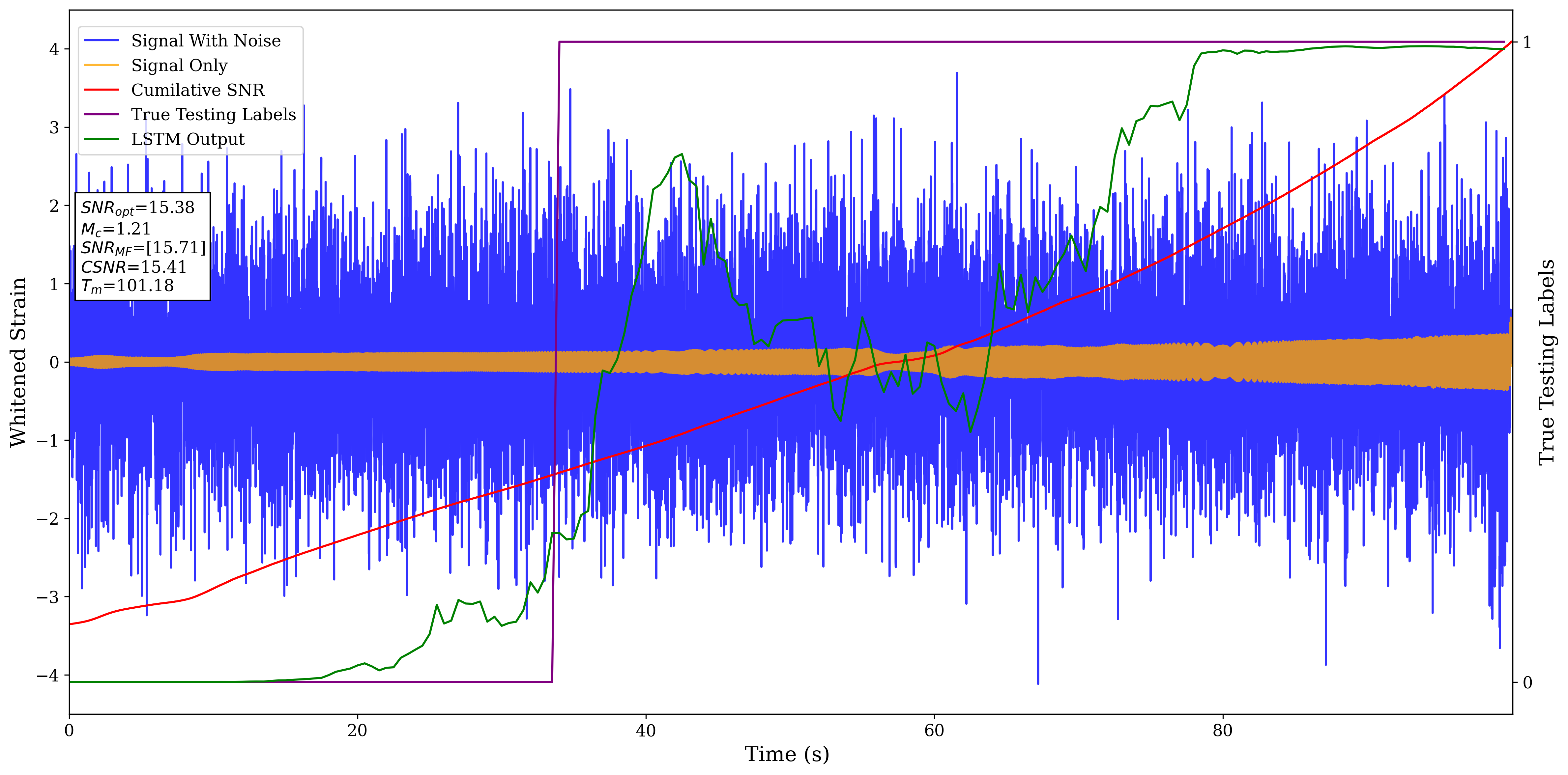Click the x-axis tick label 80
Screen dimensions: 1568x775
point(1222,731)
